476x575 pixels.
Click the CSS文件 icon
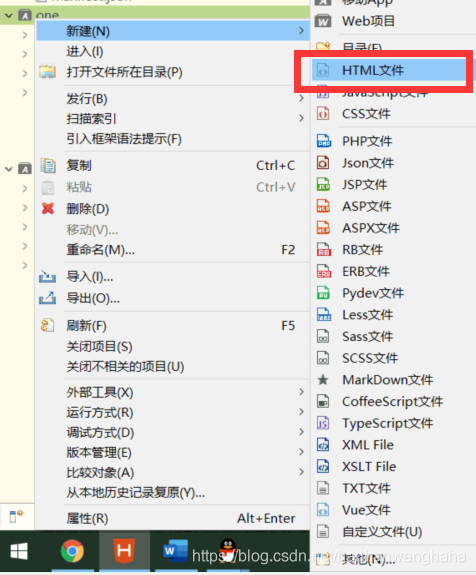[x=323, y=114]
